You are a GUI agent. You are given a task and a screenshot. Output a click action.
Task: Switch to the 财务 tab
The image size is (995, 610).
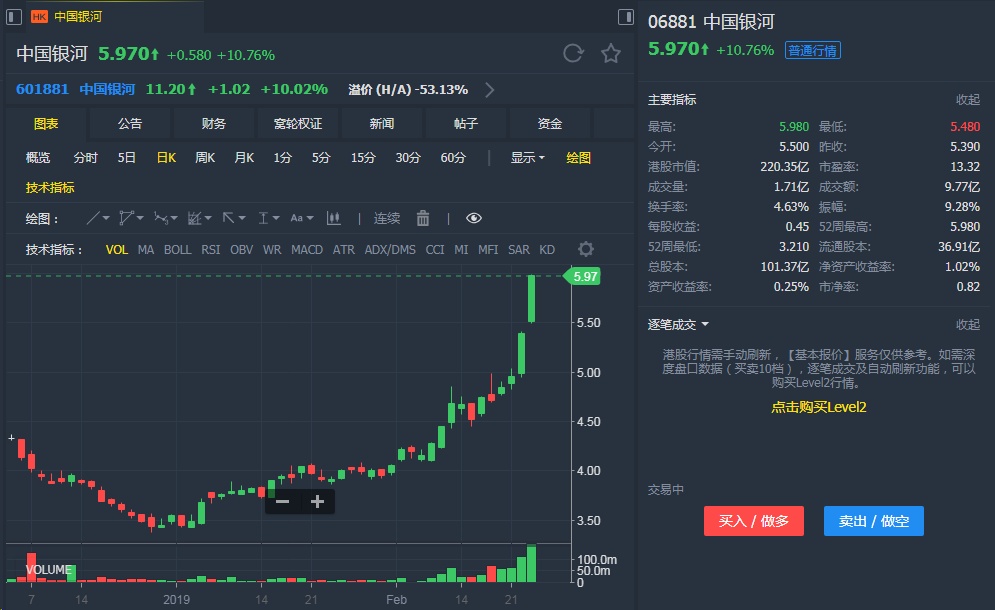(x=213, y=124)
